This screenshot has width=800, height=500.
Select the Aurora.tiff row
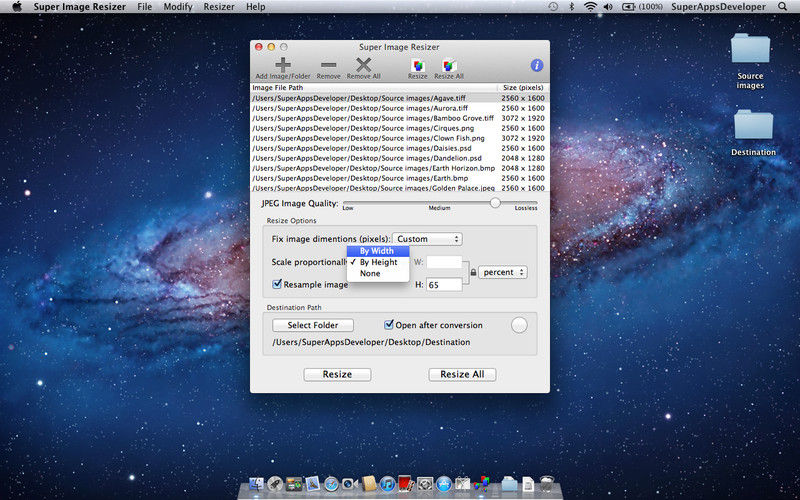(400, 108)
